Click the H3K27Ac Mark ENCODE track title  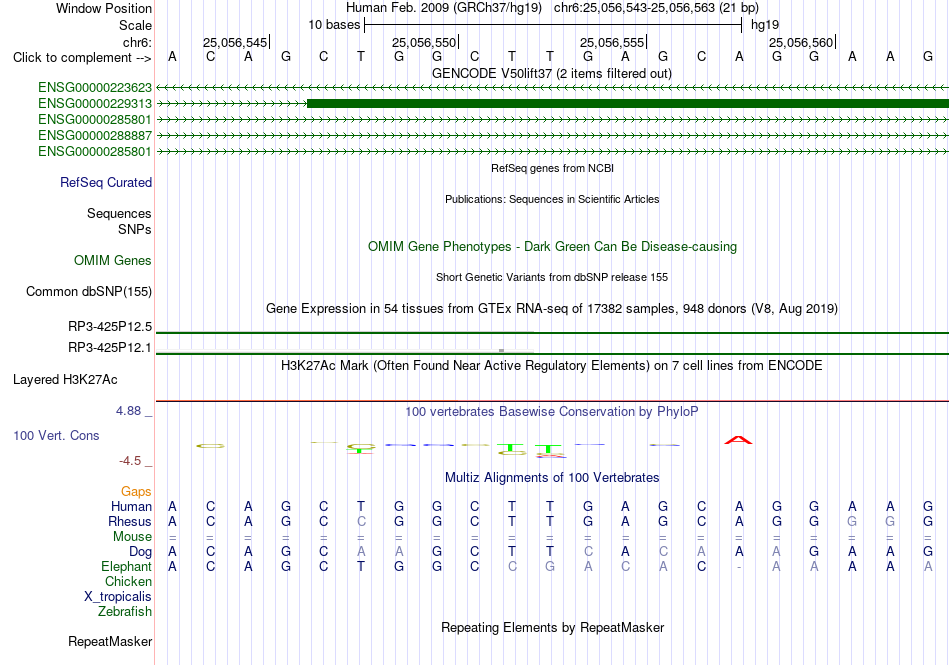552,366
